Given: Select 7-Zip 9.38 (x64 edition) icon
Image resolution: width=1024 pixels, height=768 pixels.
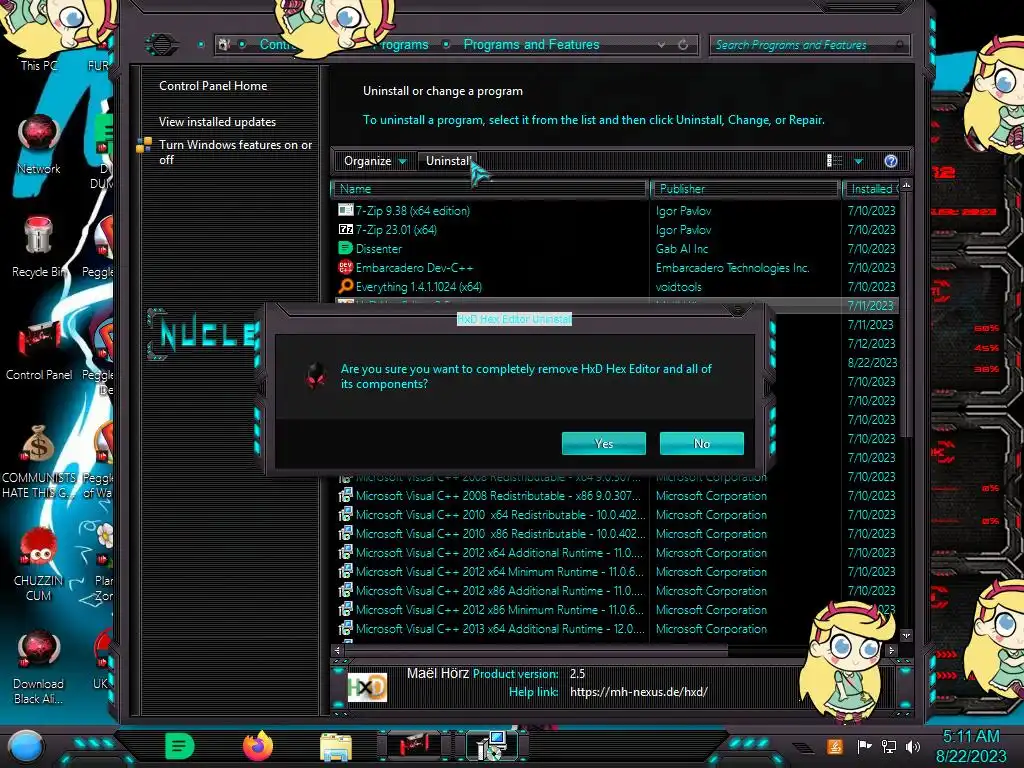Looking at the screenshot, I should click(345, 210).
